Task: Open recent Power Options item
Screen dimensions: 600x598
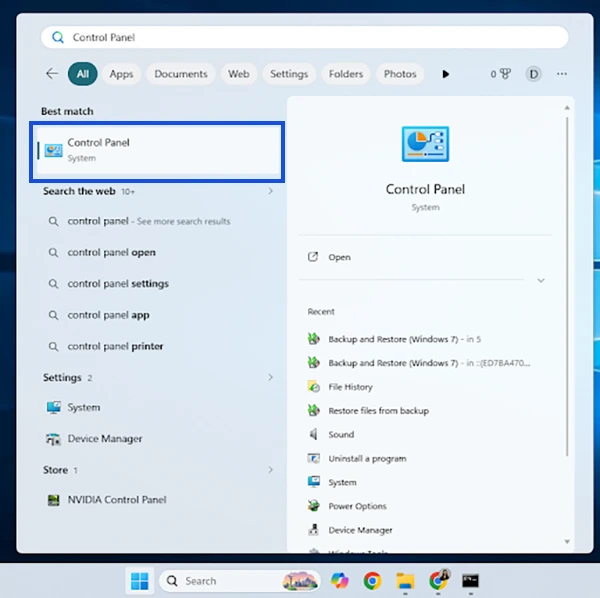Action: pyautogui.click(x=347, y=506)
